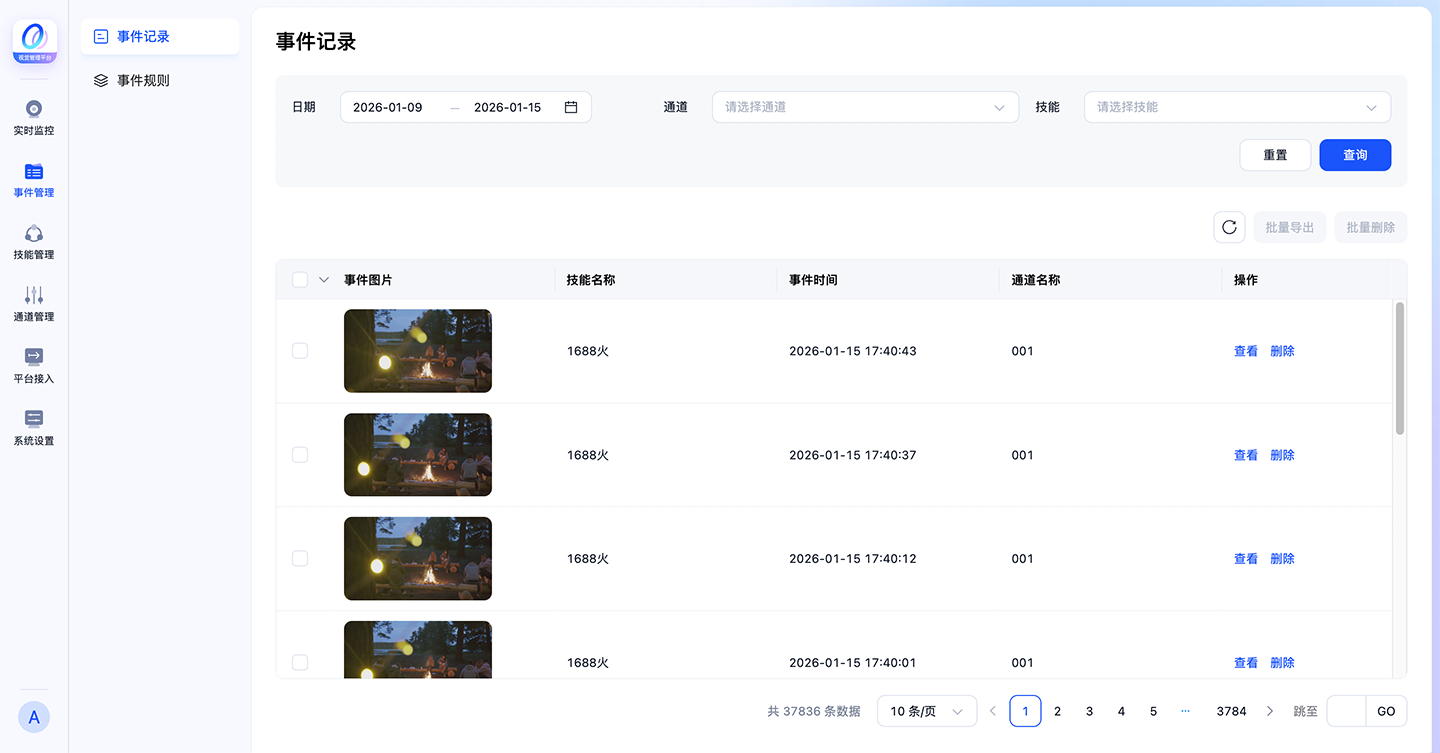This screenshot has height=753, width=1440.
Task: Open 事件管理 in the sidebar
Action: [x=34, y=179]
